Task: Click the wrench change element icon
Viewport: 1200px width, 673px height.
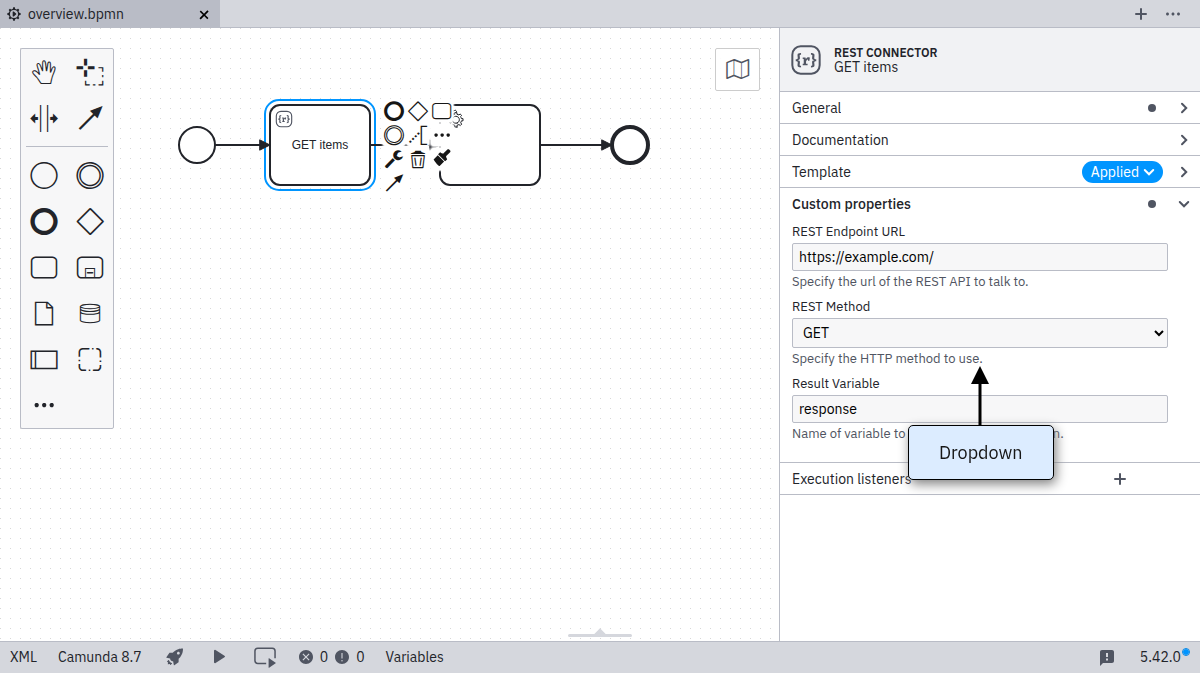Action: [x=394, y=159]
